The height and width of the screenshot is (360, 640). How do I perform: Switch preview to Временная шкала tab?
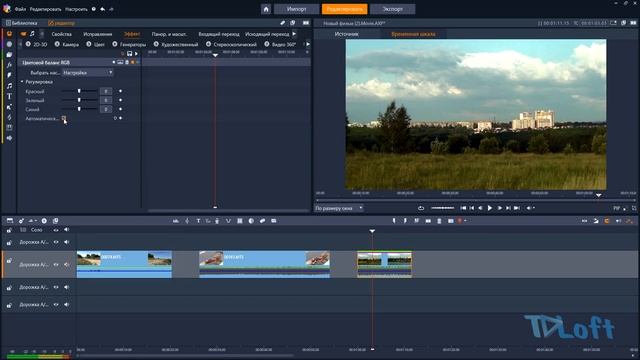pyautogui.click(x=413, y=34)
